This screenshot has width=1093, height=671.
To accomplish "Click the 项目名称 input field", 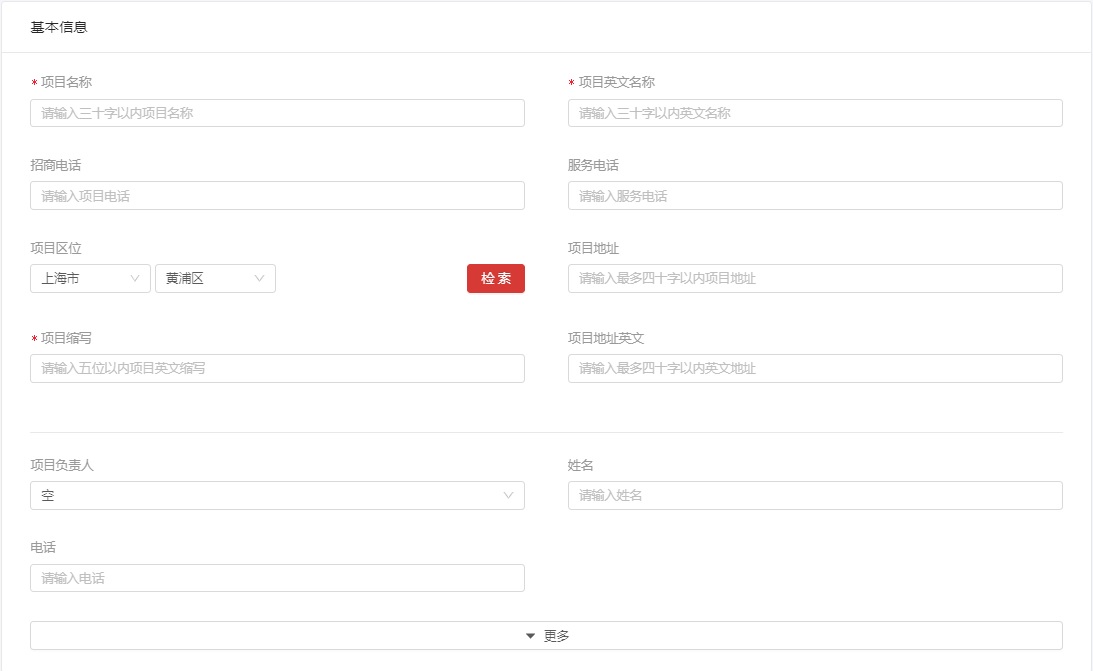I will coord(277,113).
